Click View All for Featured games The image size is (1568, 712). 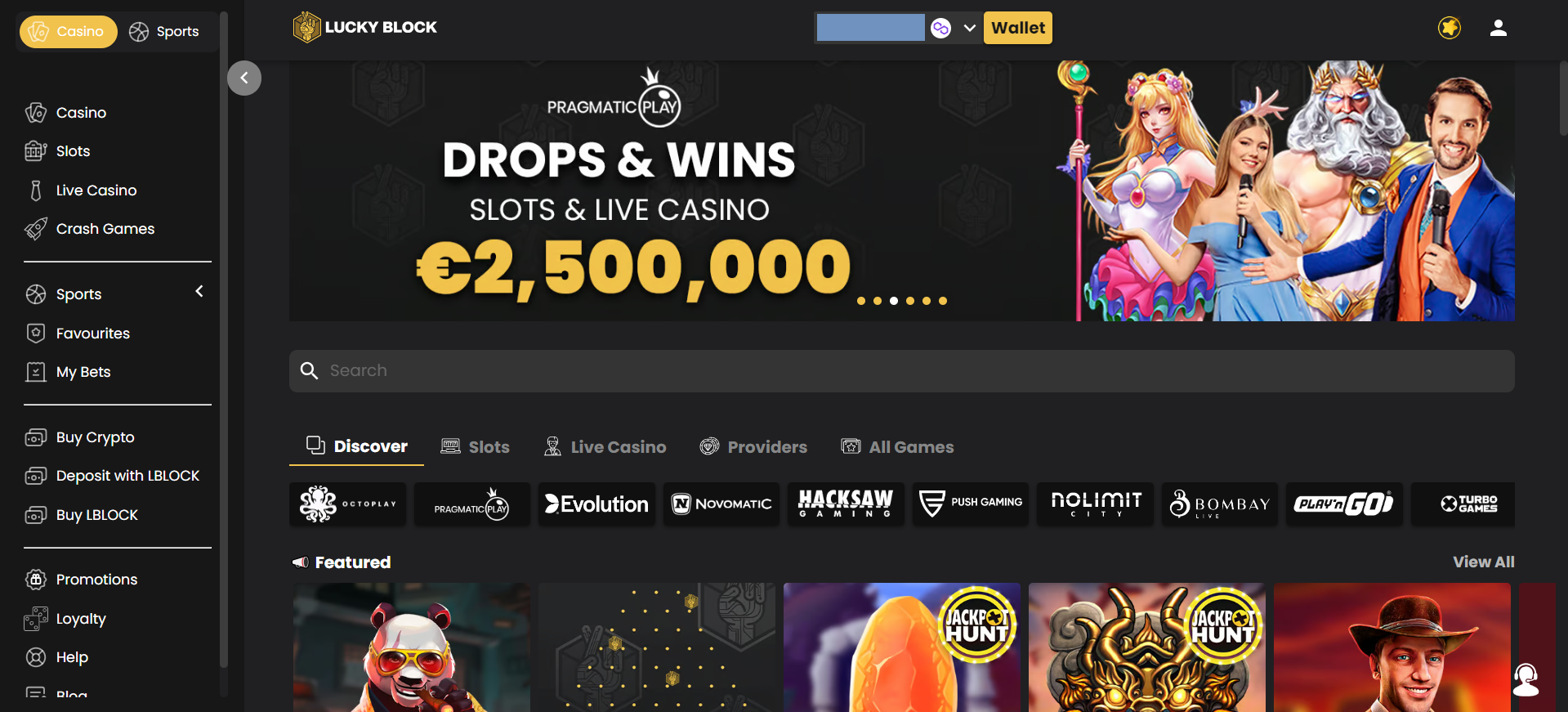point(1483,562)
